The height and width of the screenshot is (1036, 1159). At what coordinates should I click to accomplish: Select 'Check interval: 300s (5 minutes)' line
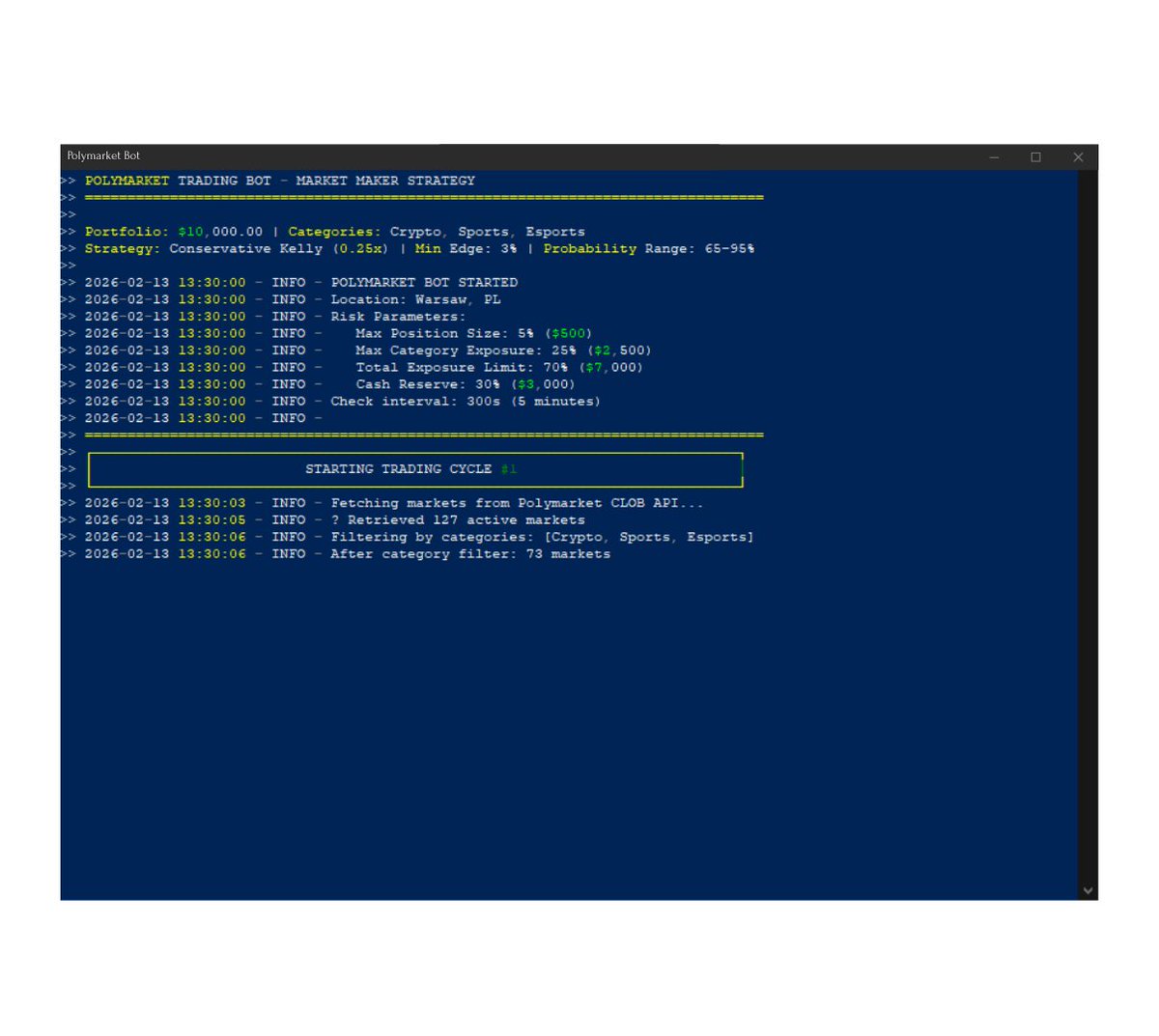(x=466, y=402)
